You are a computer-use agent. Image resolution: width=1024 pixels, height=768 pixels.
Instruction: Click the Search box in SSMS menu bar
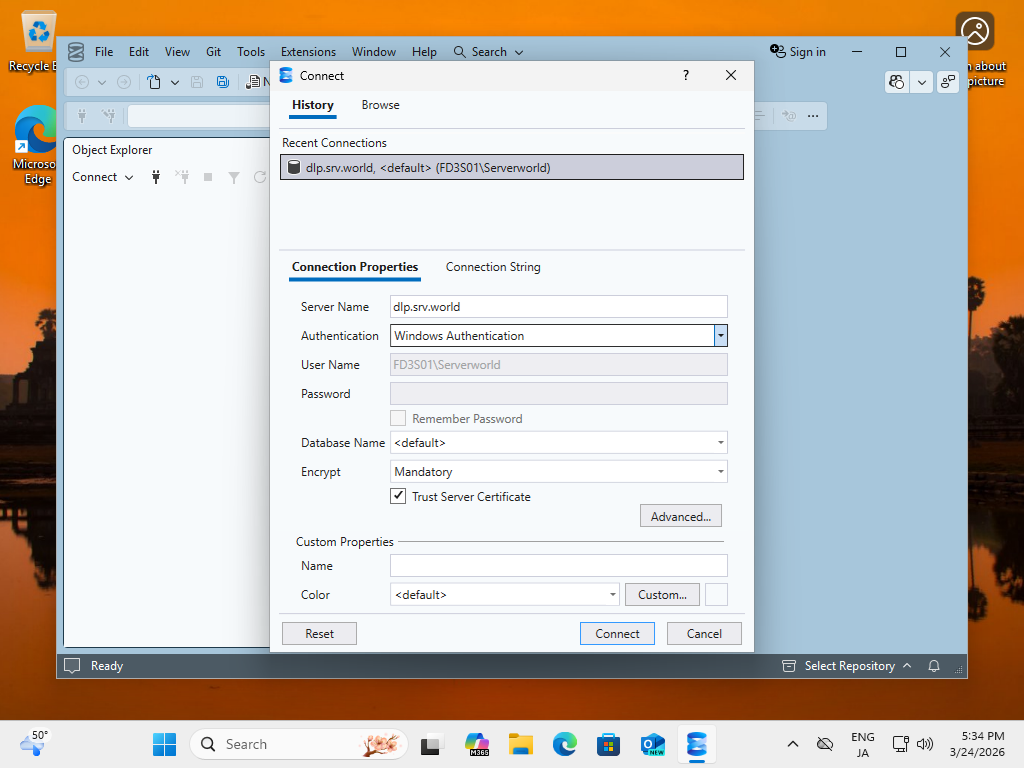click(x=488, y=52)
